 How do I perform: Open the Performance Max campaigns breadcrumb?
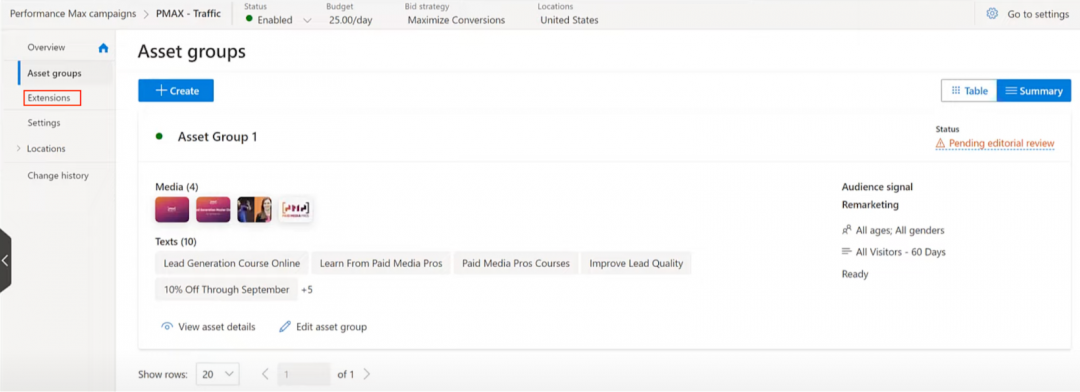tap(73, 14)
